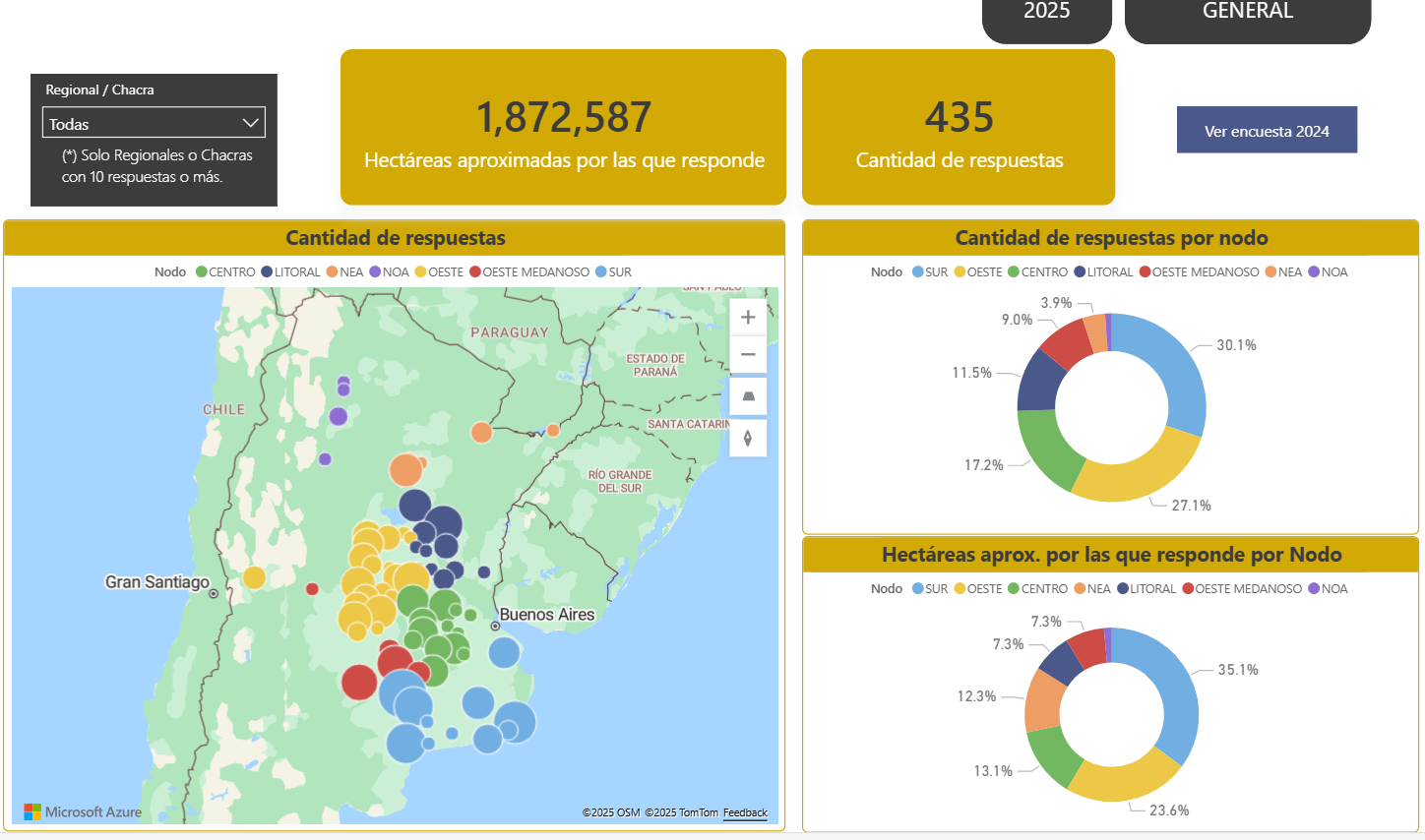Toggle LITORAL in respuestas por nodo legend
This screenshot has width=1425, height=840.
pyautogui.click(x=1080, y=272)
